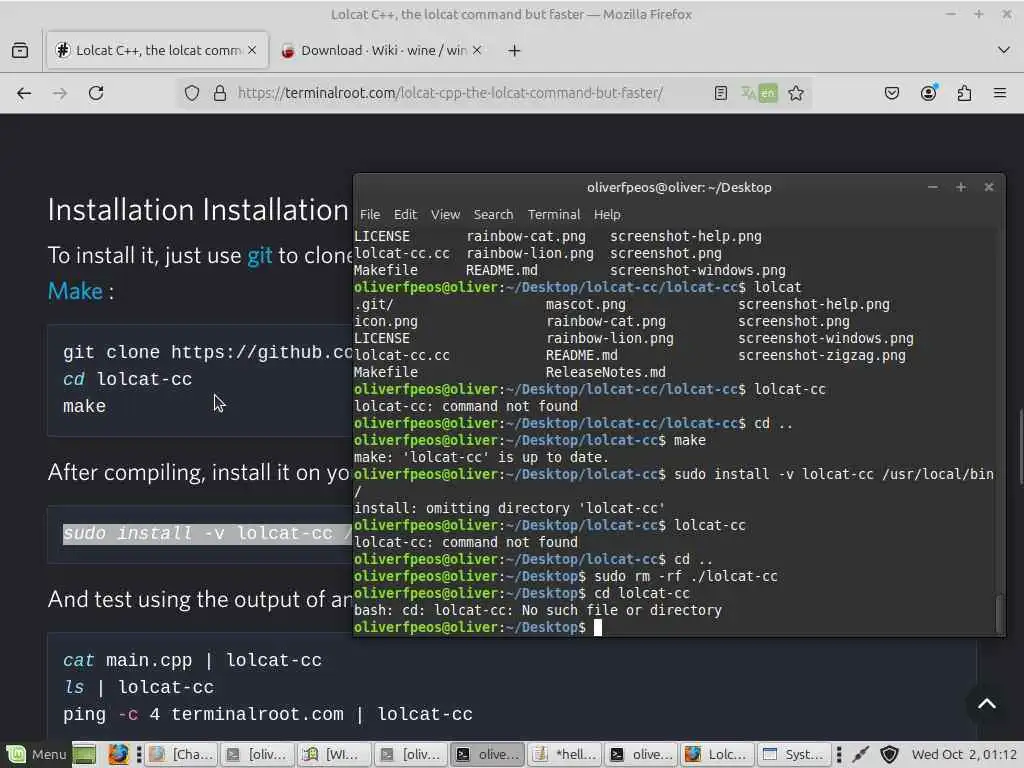
Task: Click 'ping -c 4 terminalroot.com' code line
Action: pyautogui.click(x=268, y=714)
